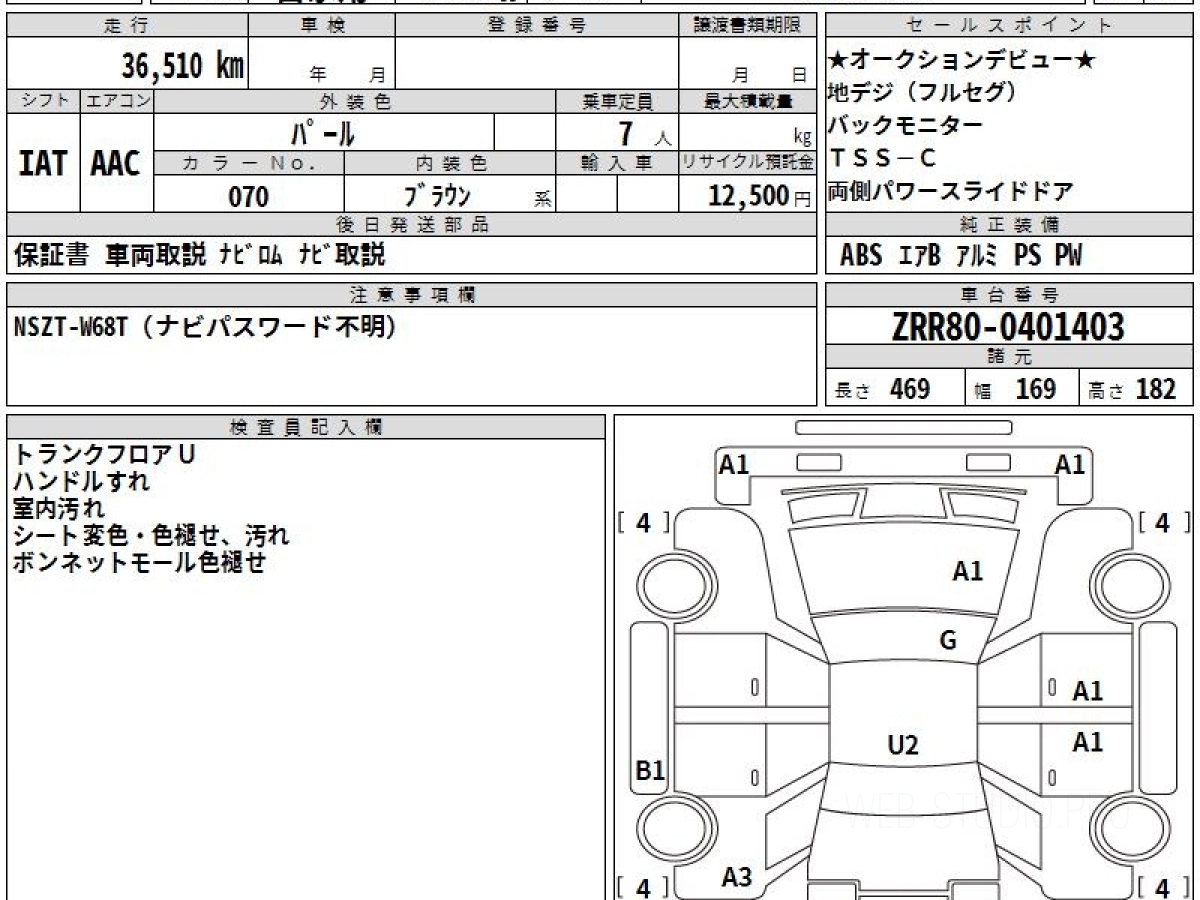Click the height 182 dimension value
The height and width of the screenshot is (900, 1200).
click(x=1156, y=388)
